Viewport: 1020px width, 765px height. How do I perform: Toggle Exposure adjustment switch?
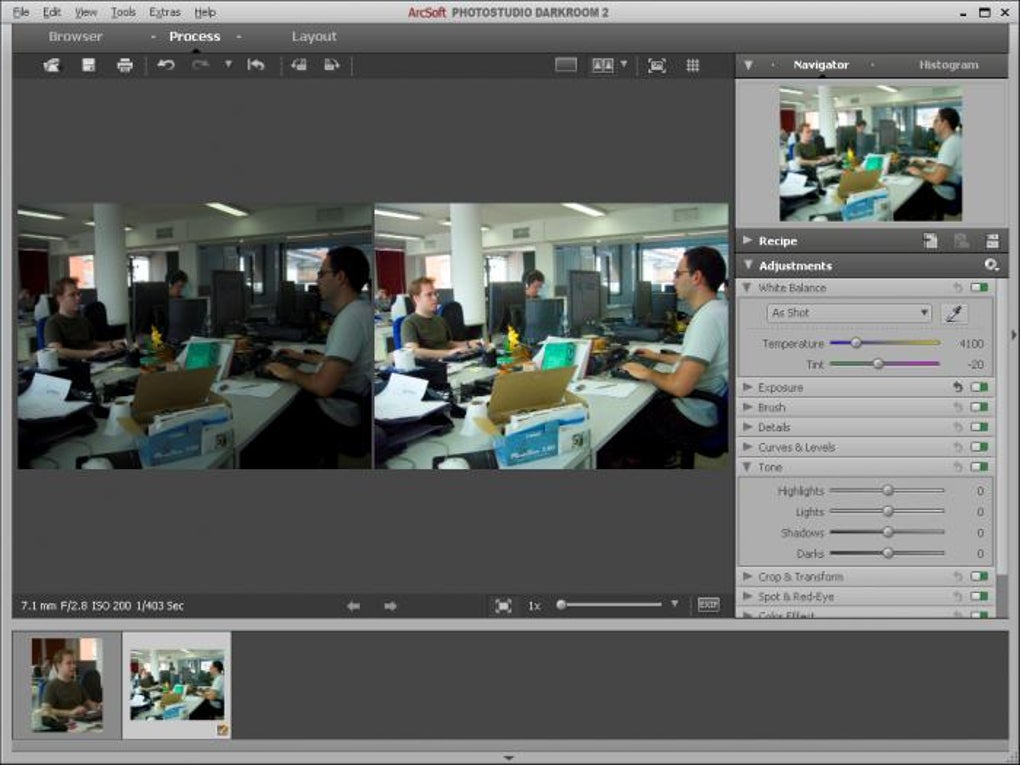pos(979,387)
